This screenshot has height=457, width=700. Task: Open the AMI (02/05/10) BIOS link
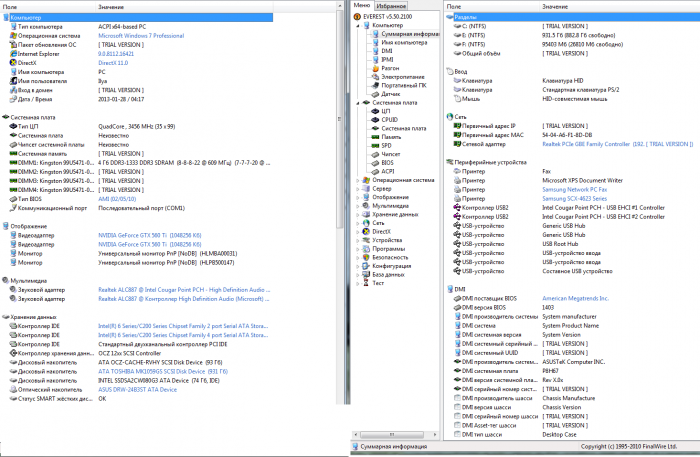point(117,199)
